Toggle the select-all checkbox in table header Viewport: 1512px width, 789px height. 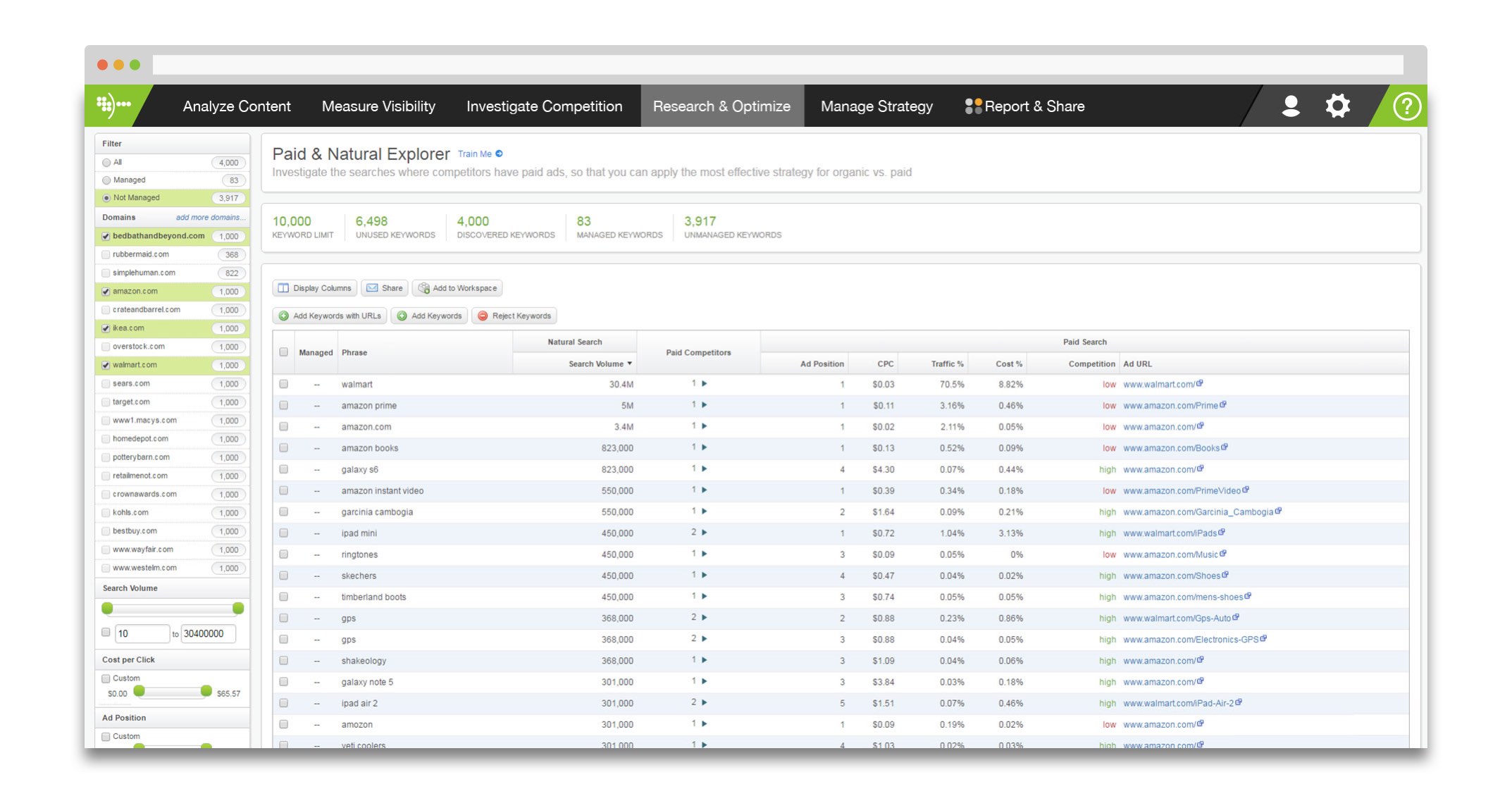(283, 352)
